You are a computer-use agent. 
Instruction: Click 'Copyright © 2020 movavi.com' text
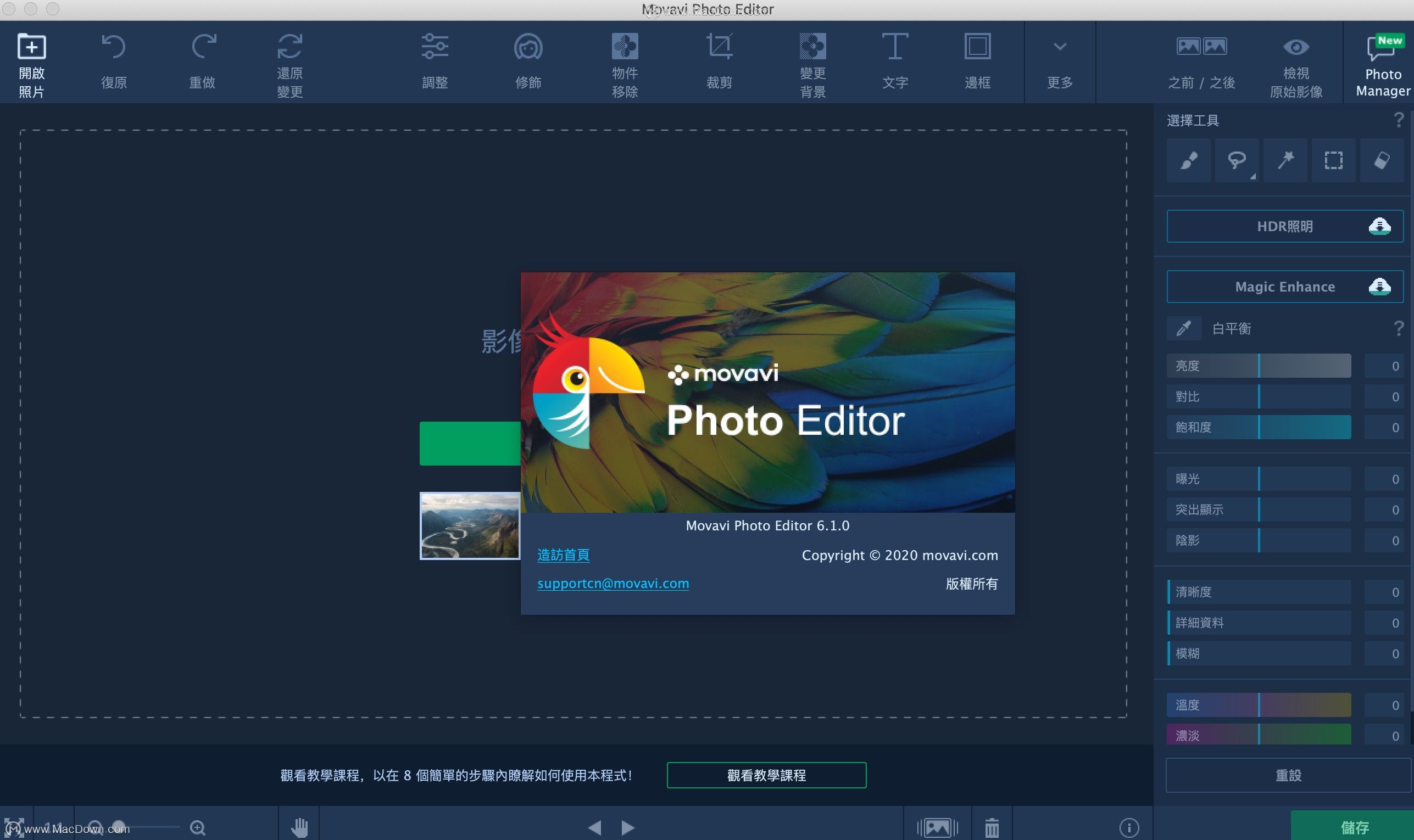[x=900, y=555]
